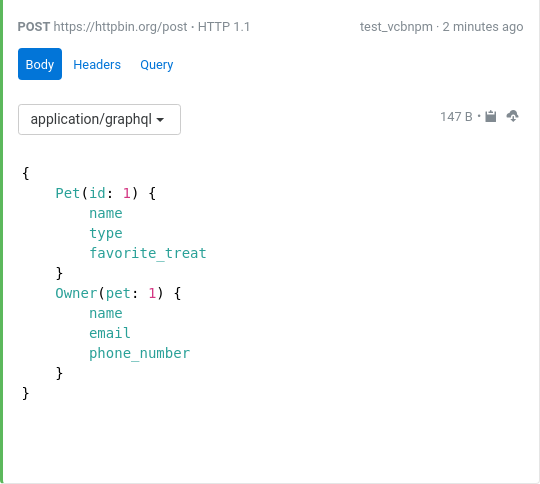Click the 2 minutes ago timestamp

coord(483,27)
